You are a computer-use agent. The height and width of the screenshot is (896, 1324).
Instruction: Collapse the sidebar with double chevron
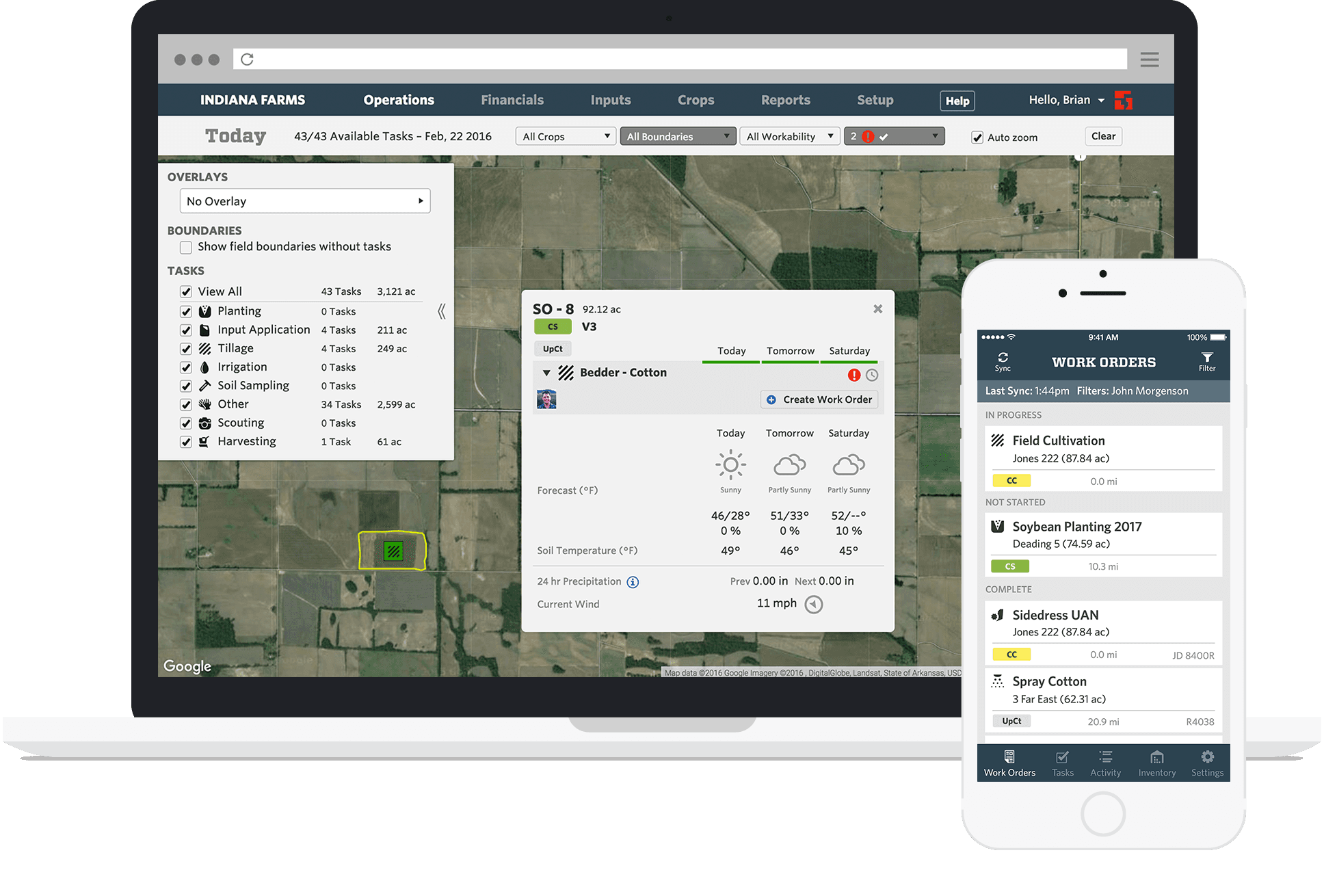click(x=441, y=312)
